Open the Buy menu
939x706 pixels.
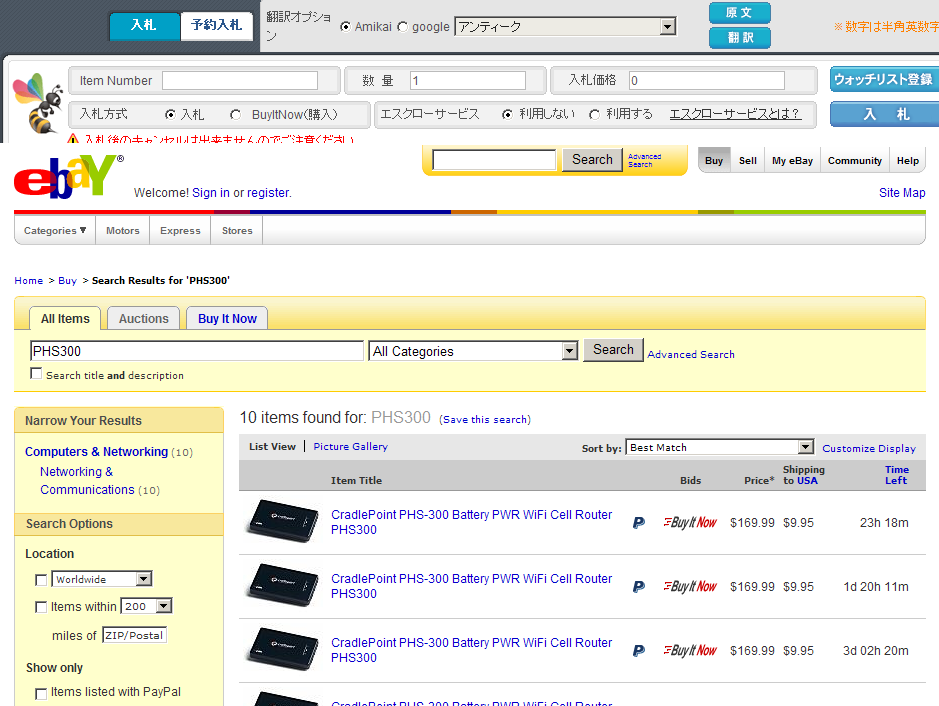714,160
